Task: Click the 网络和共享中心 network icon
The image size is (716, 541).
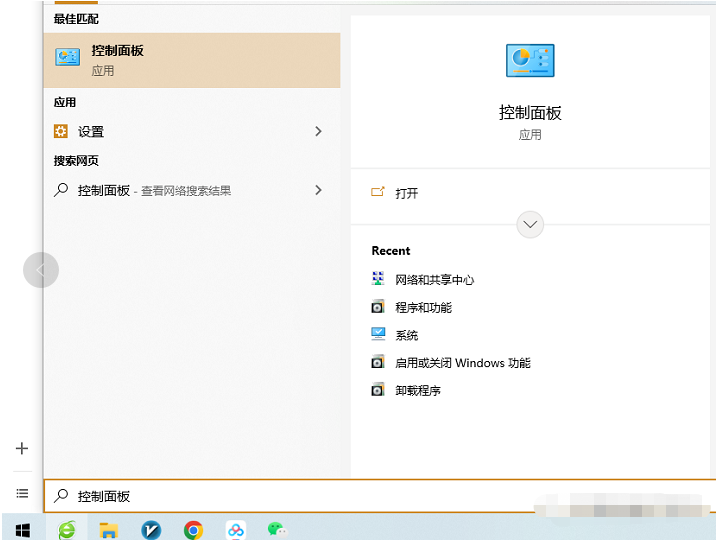Action: coord(378,278)
